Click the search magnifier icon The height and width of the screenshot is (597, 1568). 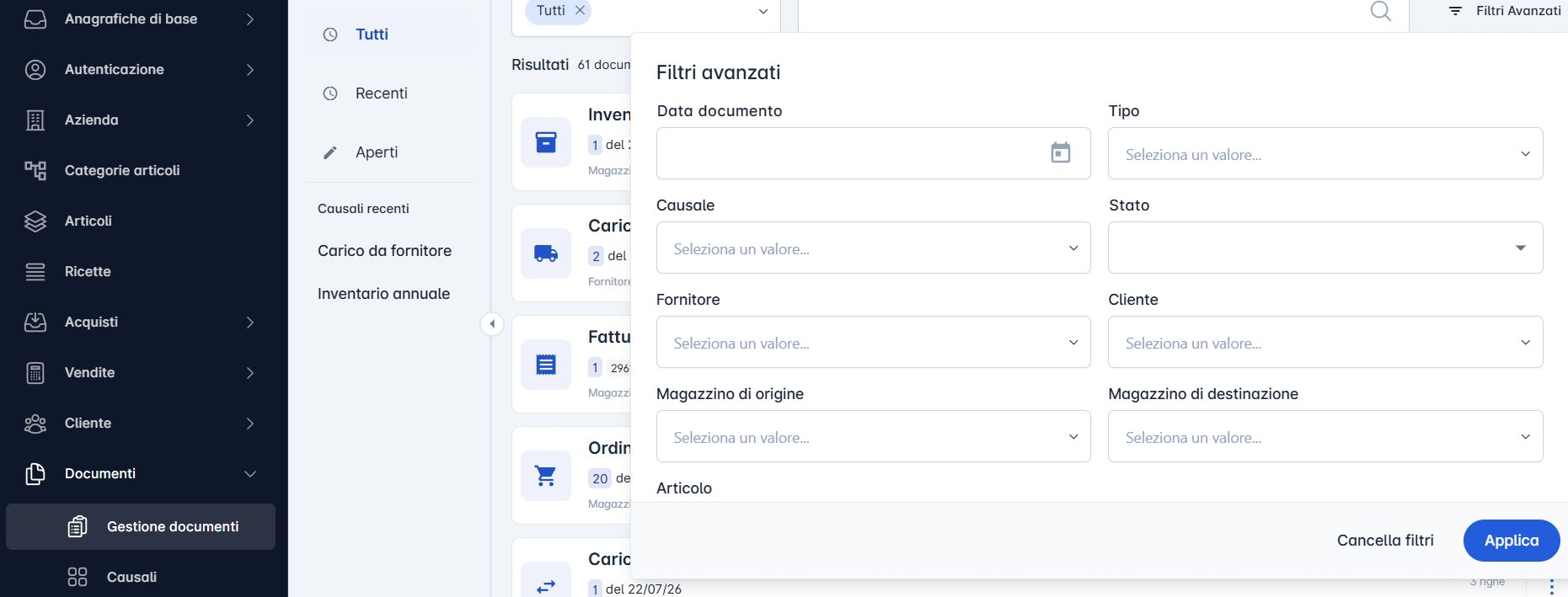(x=1380, y=11)
